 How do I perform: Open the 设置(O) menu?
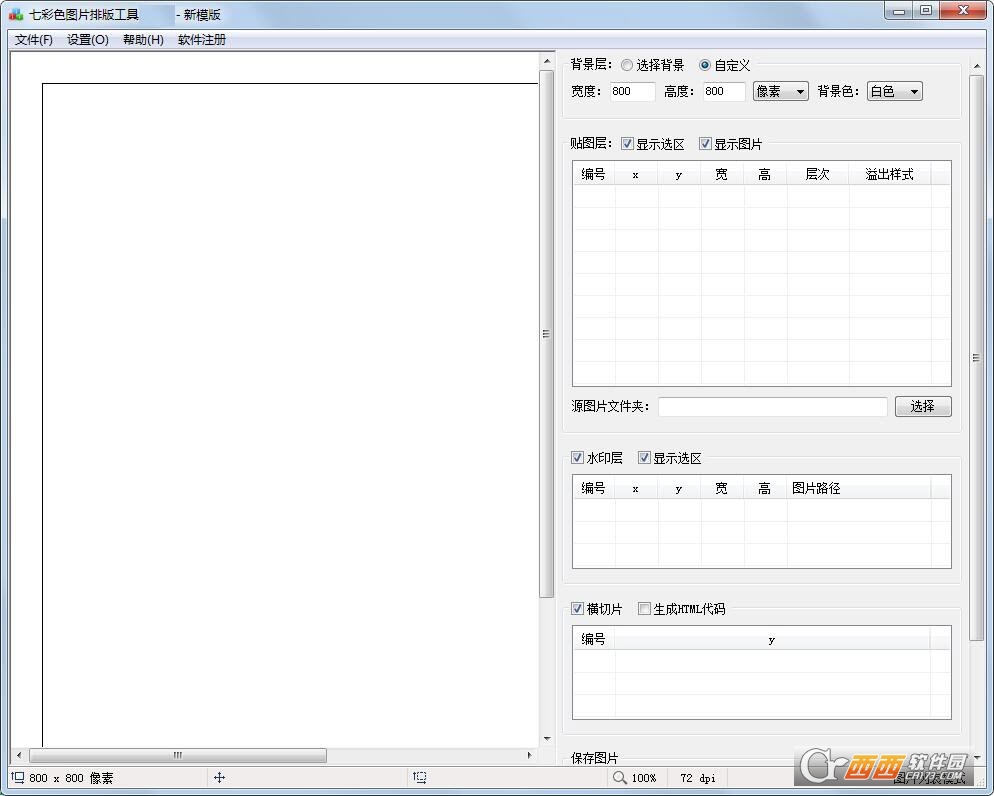[x=88, y=40]
